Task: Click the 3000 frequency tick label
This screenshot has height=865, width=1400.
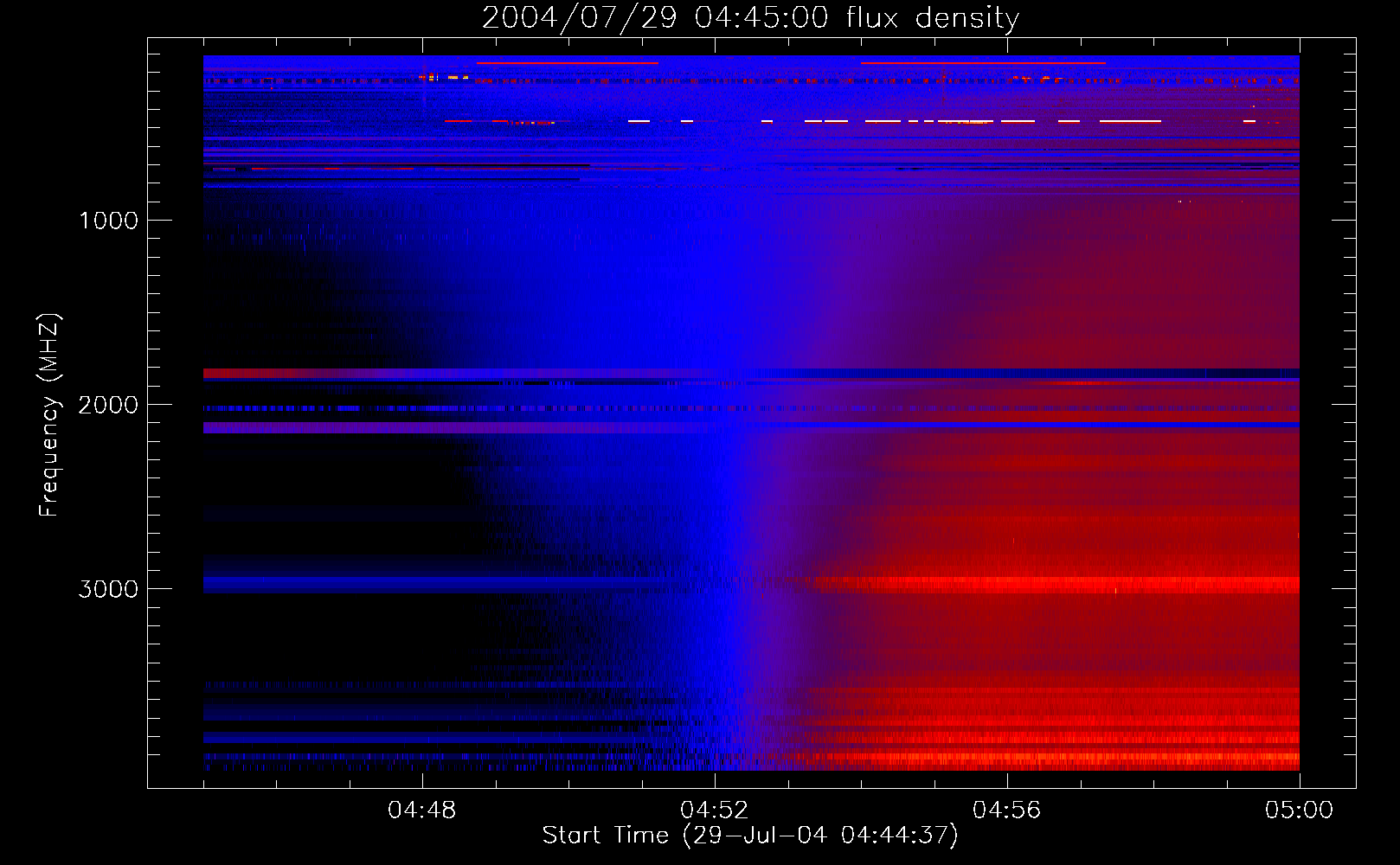Action: (x=109, y=589)
